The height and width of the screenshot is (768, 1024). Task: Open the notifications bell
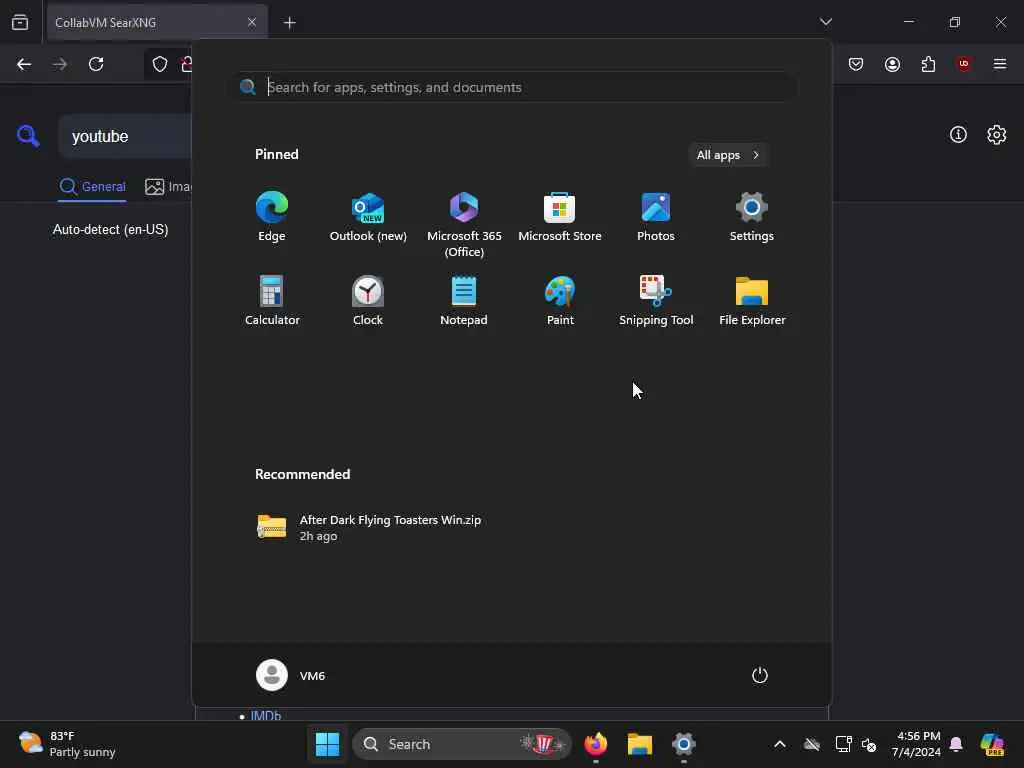click(956, 744)
